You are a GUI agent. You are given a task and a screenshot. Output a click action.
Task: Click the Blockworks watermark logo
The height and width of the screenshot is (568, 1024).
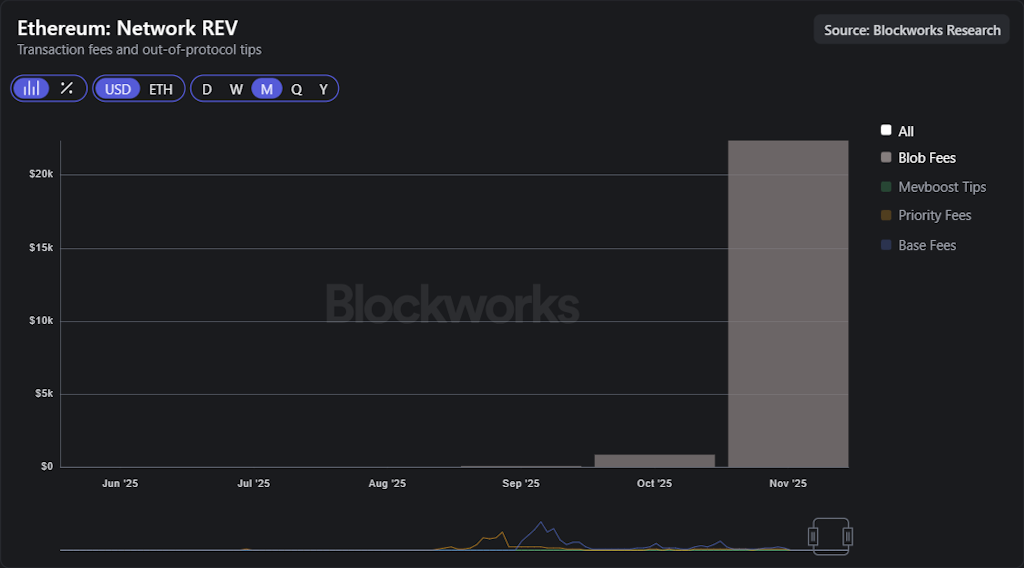[452, 304]
